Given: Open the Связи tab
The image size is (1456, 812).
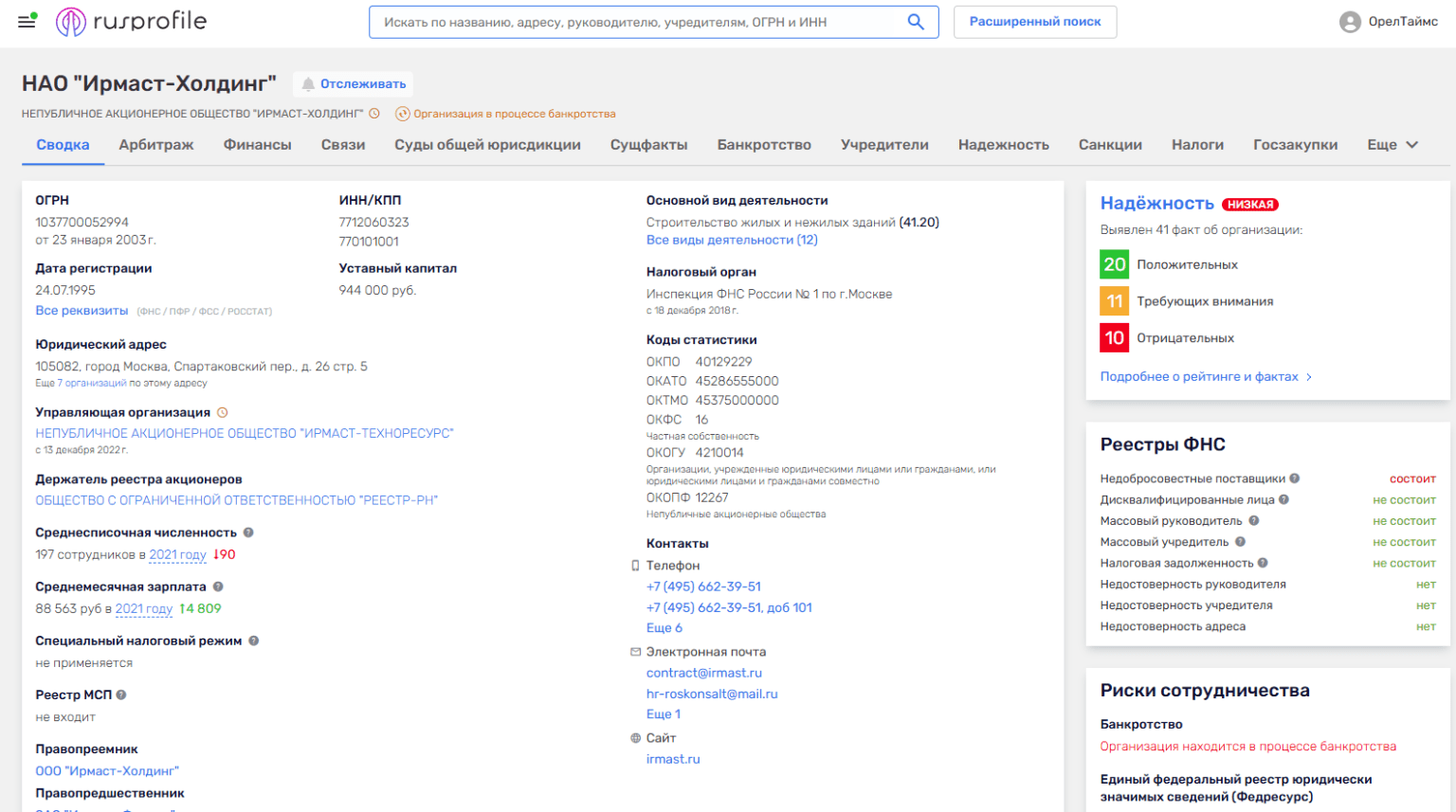Looking at the screenshot, I should pos(343,145).
